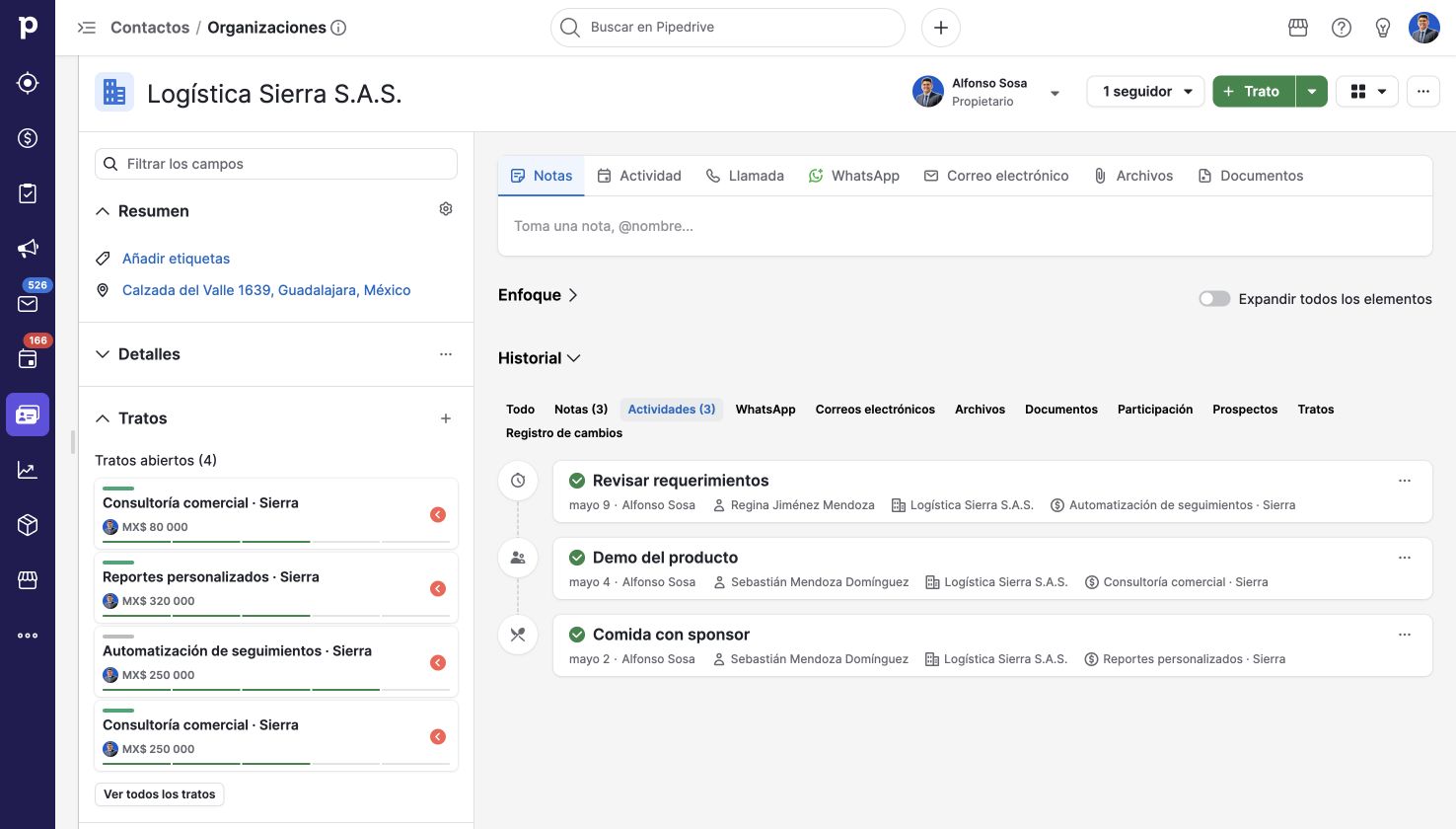Filter history by Registro de cambios

coord(564,433)
